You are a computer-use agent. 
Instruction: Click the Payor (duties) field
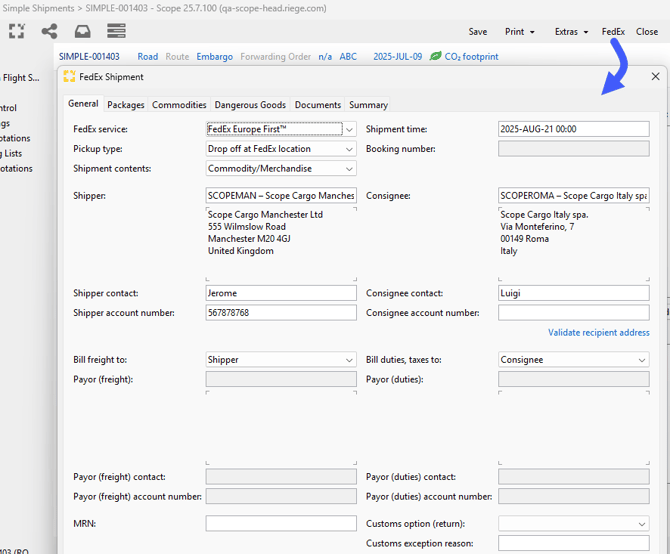[x=573, y=379]
